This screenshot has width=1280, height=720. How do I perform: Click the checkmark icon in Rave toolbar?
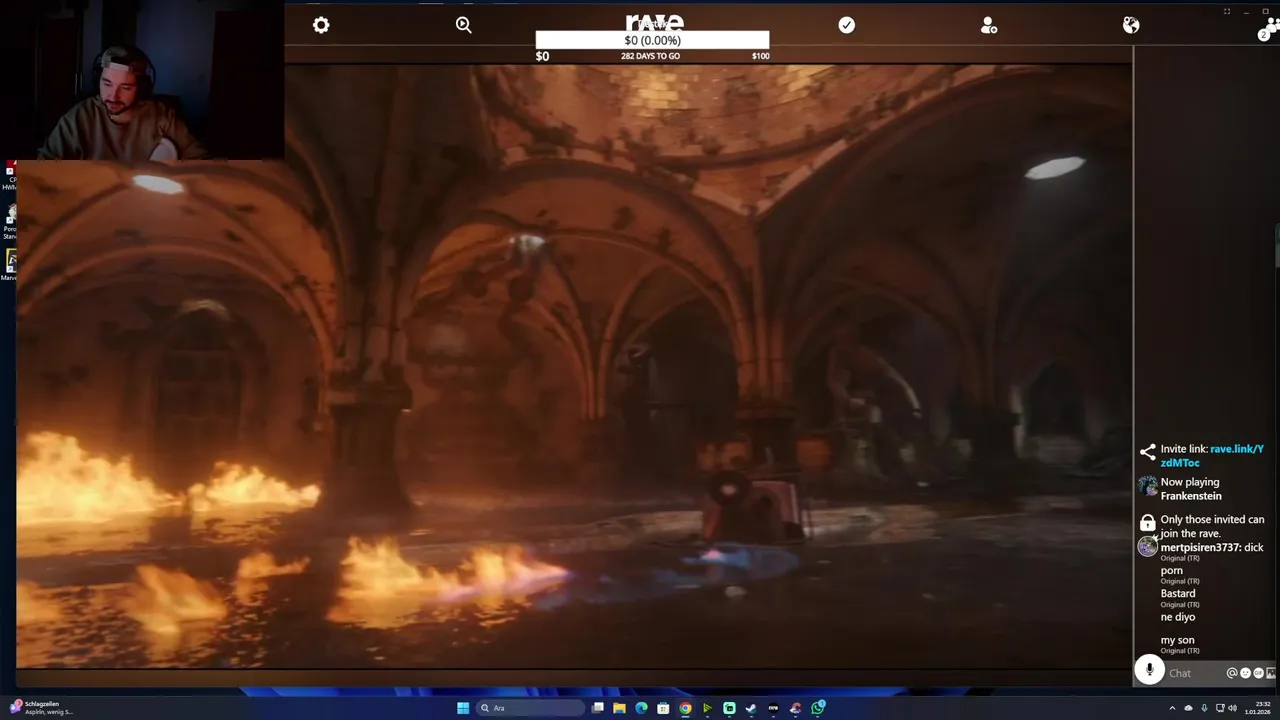coord(847,25)
